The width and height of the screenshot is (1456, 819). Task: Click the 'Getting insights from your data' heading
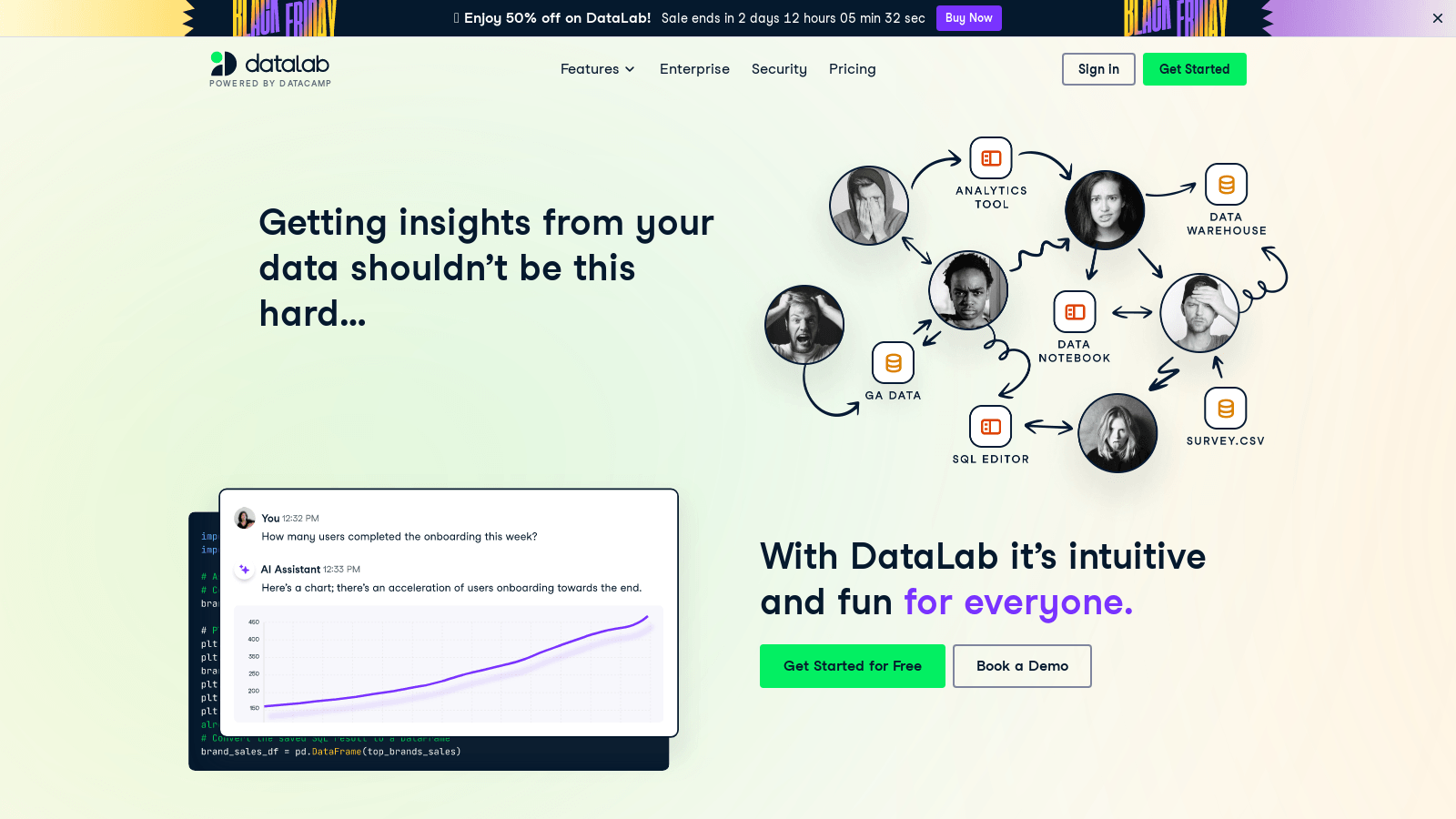click(487, 268)
